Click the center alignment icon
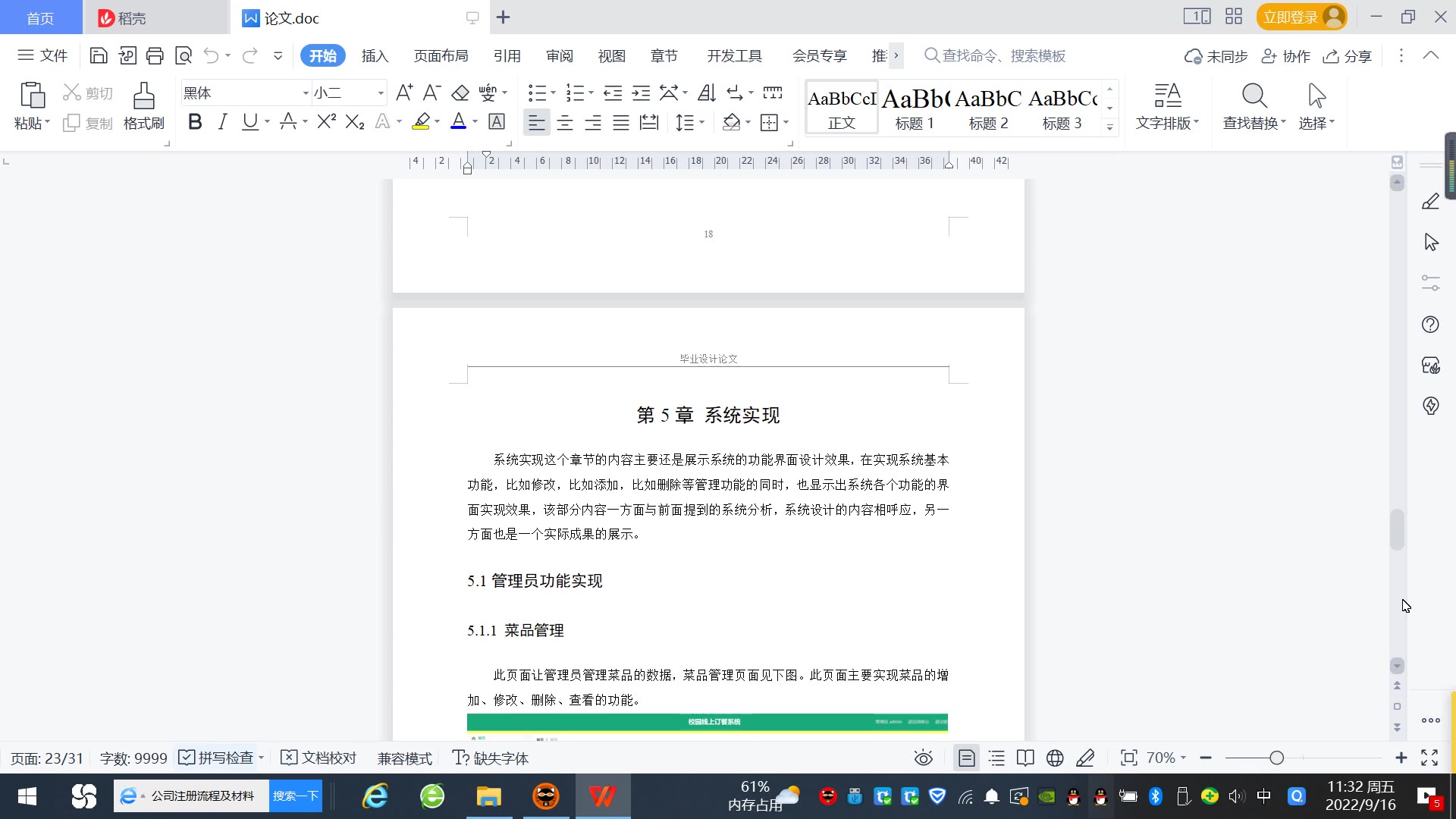Screen dimensions: 1456x819 pyautogui.click(x=565, y=122)
